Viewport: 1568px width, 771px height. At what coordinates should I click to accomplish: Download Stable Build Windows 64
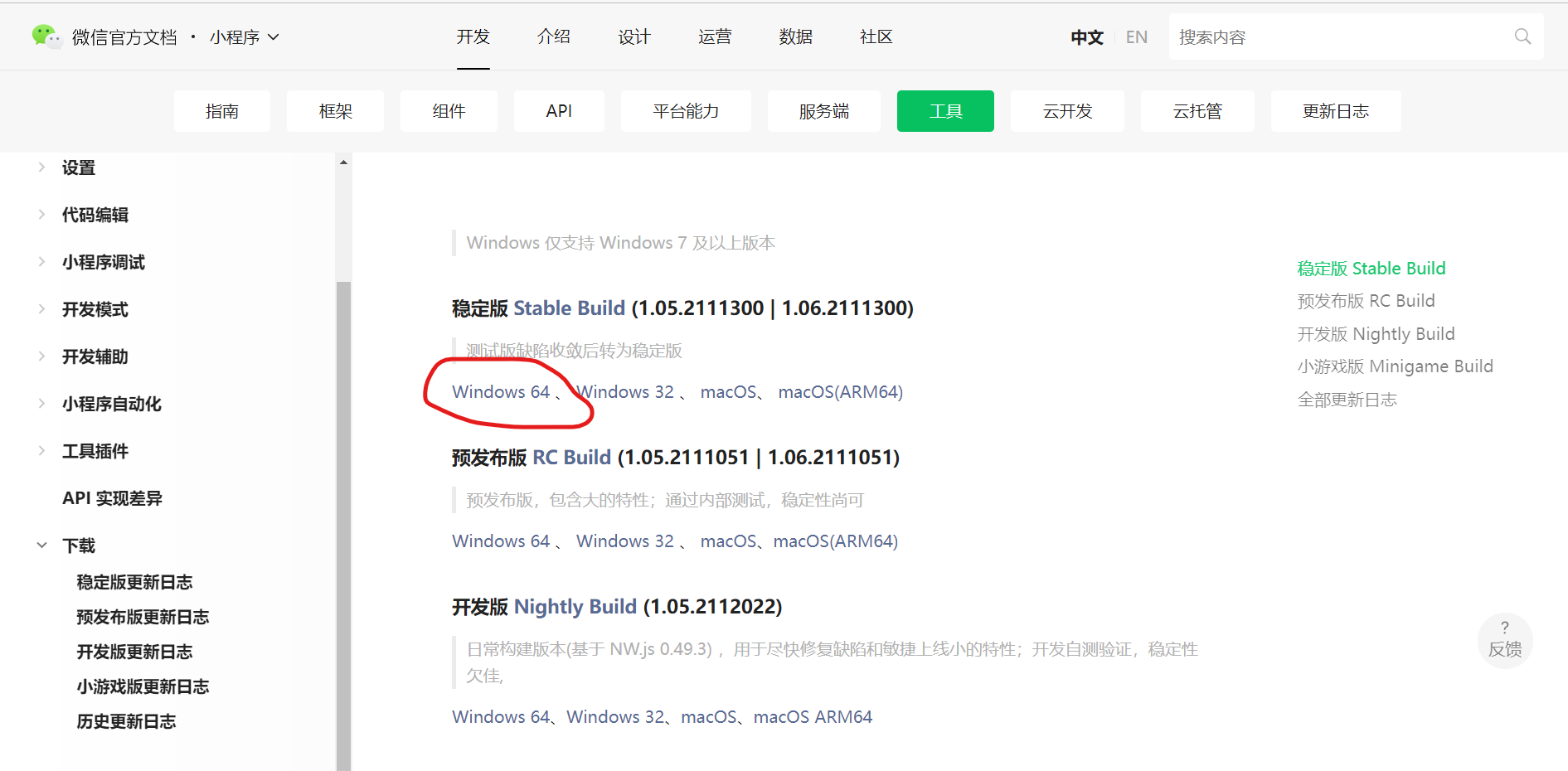click(501, 391)
